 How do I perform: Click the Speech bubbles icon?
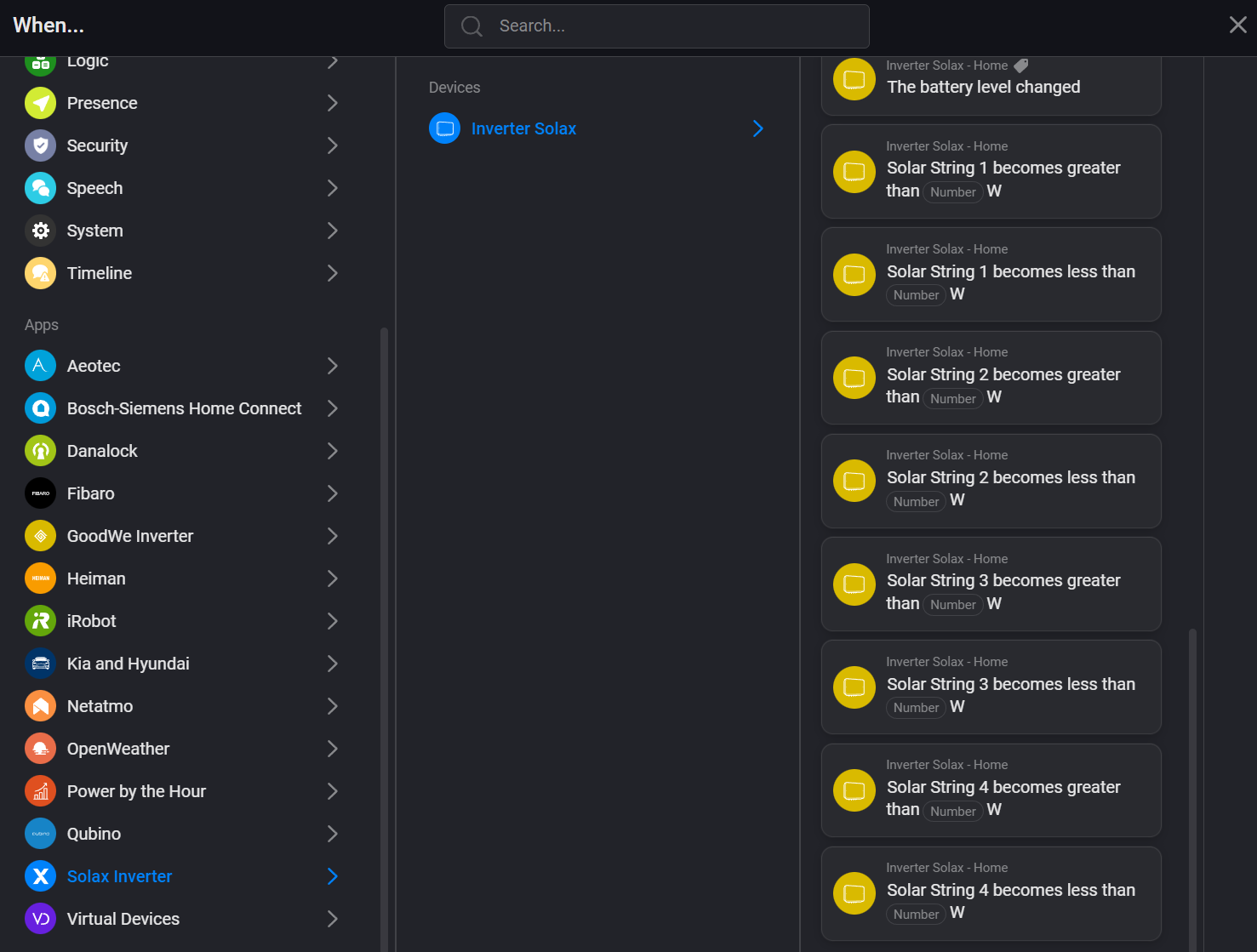click(40, 188)
